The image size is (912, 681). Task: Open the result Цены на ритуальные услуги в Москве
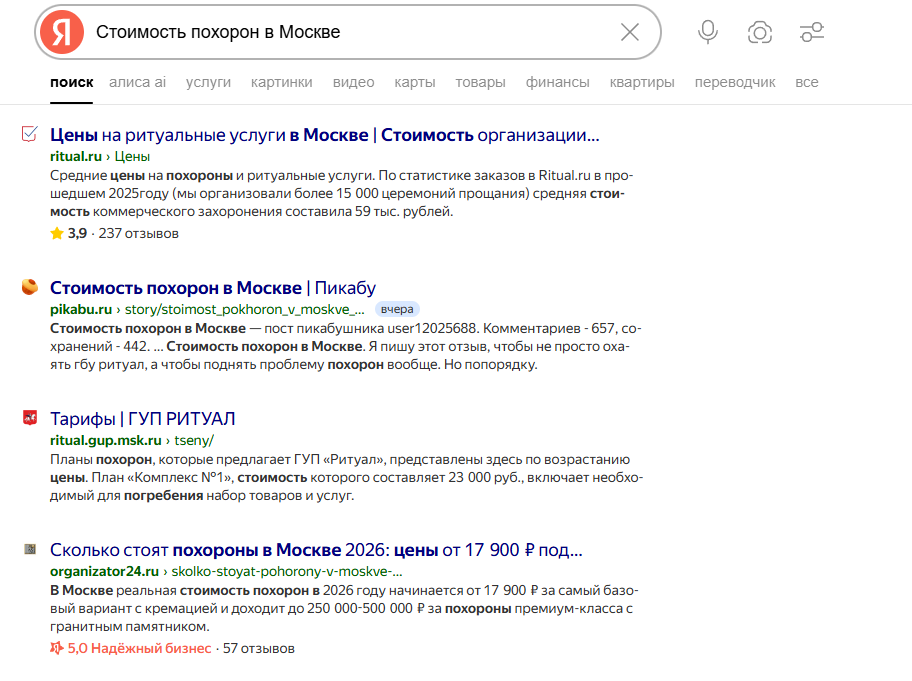click(x=325, y=135)
